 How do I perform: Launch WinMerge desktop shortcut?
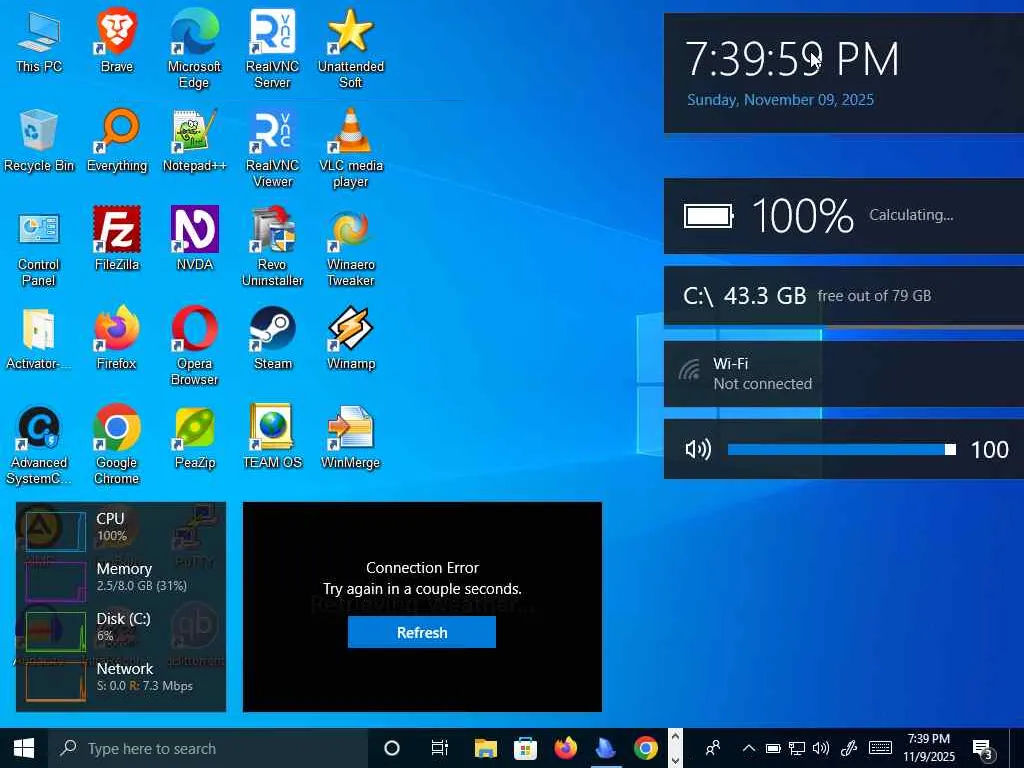[351, 438]
